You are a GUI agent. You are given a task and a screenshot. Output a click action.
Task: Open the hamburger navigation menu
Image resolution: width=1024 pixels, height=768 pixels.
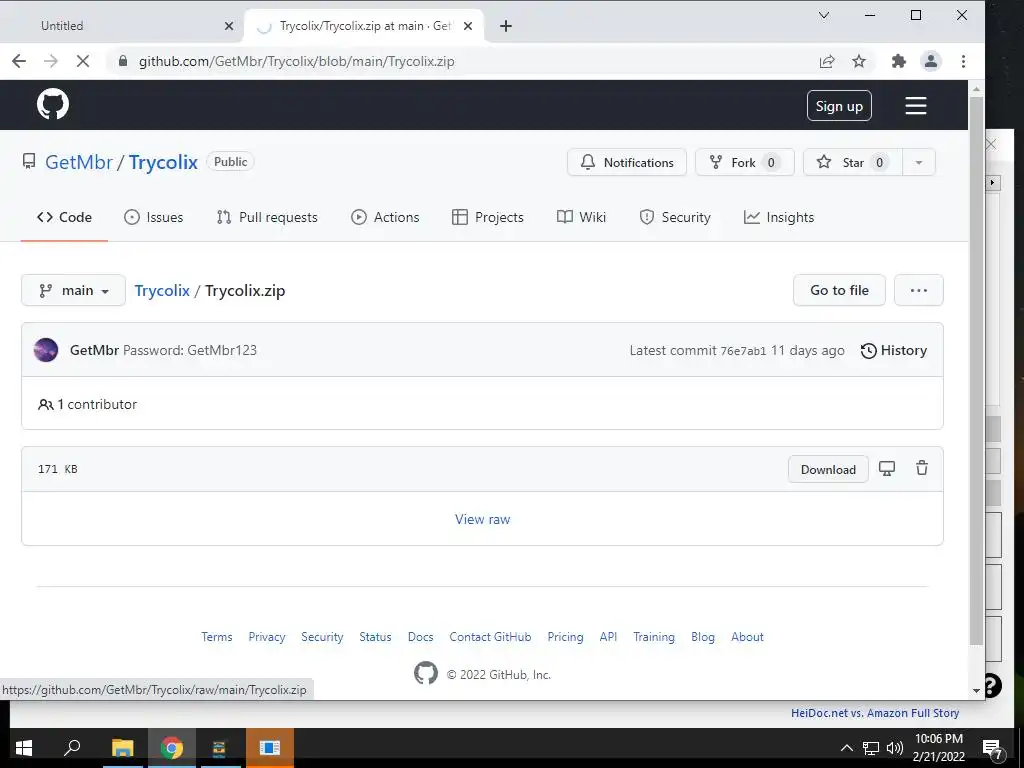click(x=916, y=106)
